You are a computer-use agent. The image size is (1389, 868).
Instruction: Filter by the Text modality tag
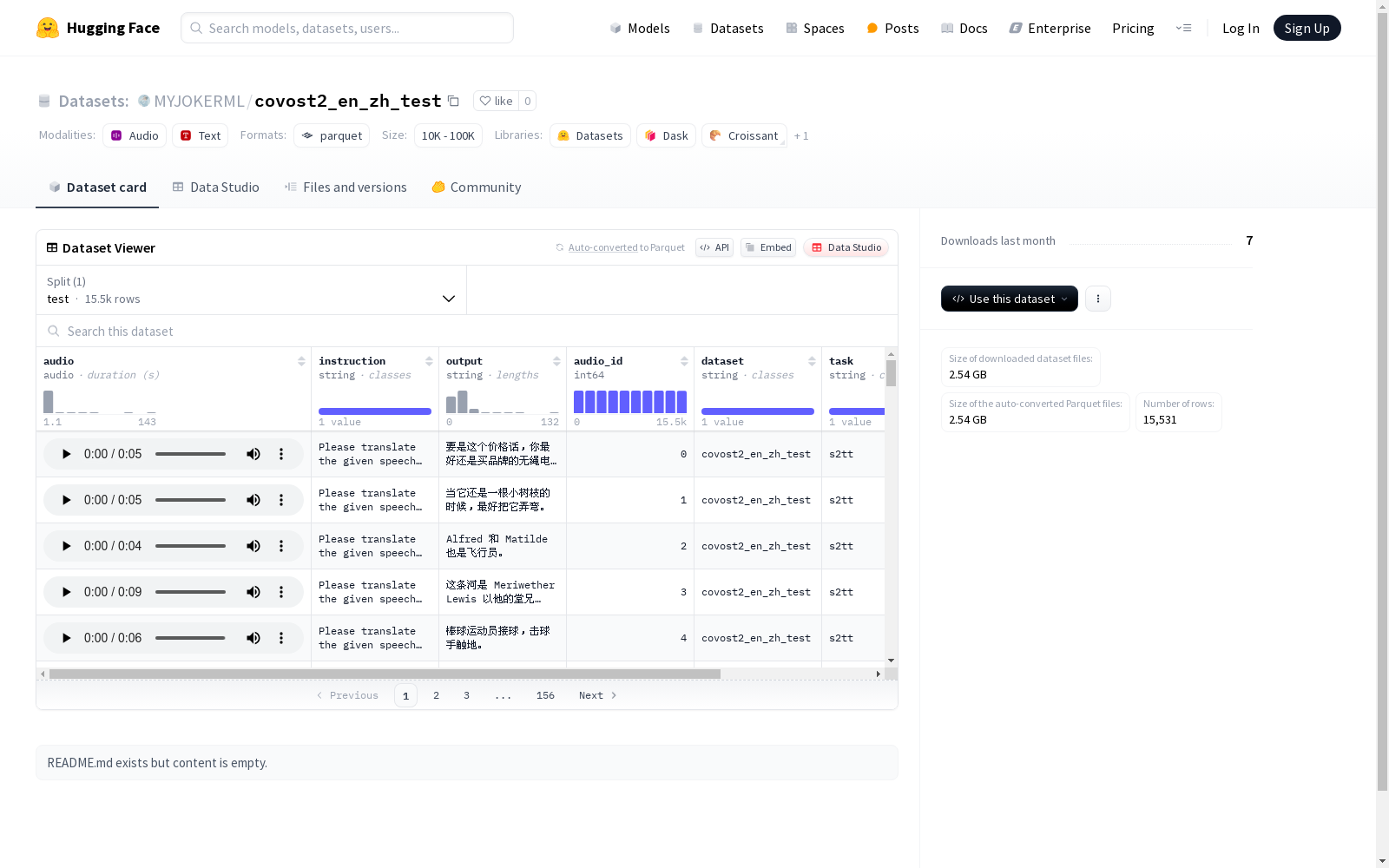pyautogui.click(x=201, y=135)
